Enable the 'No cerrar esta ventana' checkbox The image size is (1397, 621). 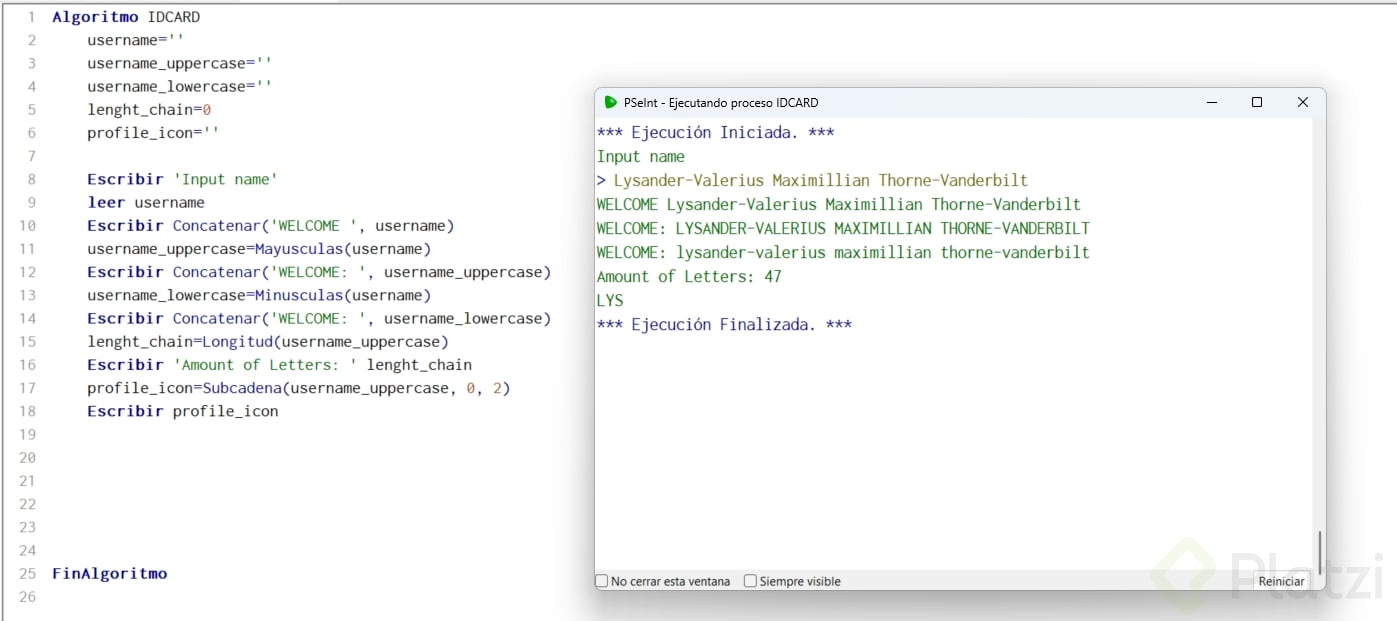coord(602,581)
